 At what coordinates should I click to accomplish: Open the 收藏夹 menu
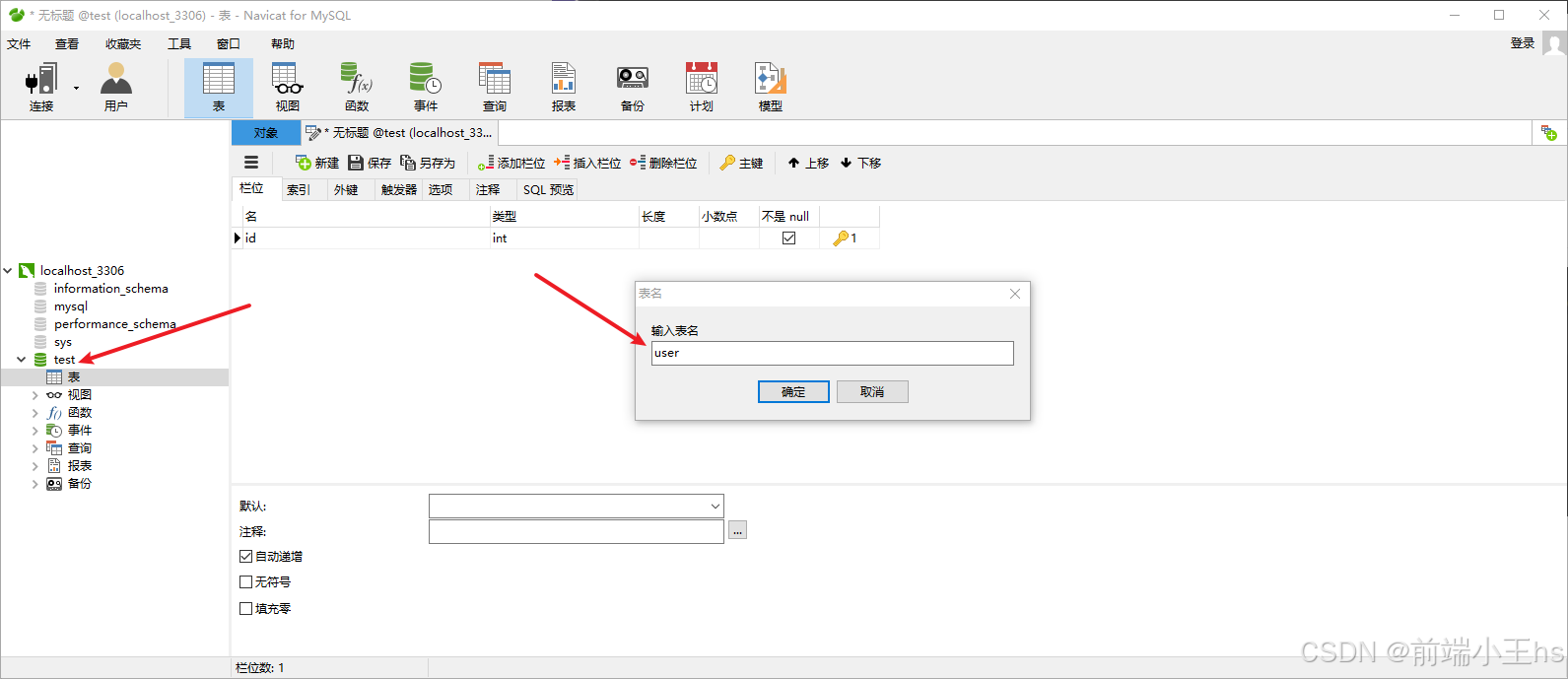pos(123,44)
